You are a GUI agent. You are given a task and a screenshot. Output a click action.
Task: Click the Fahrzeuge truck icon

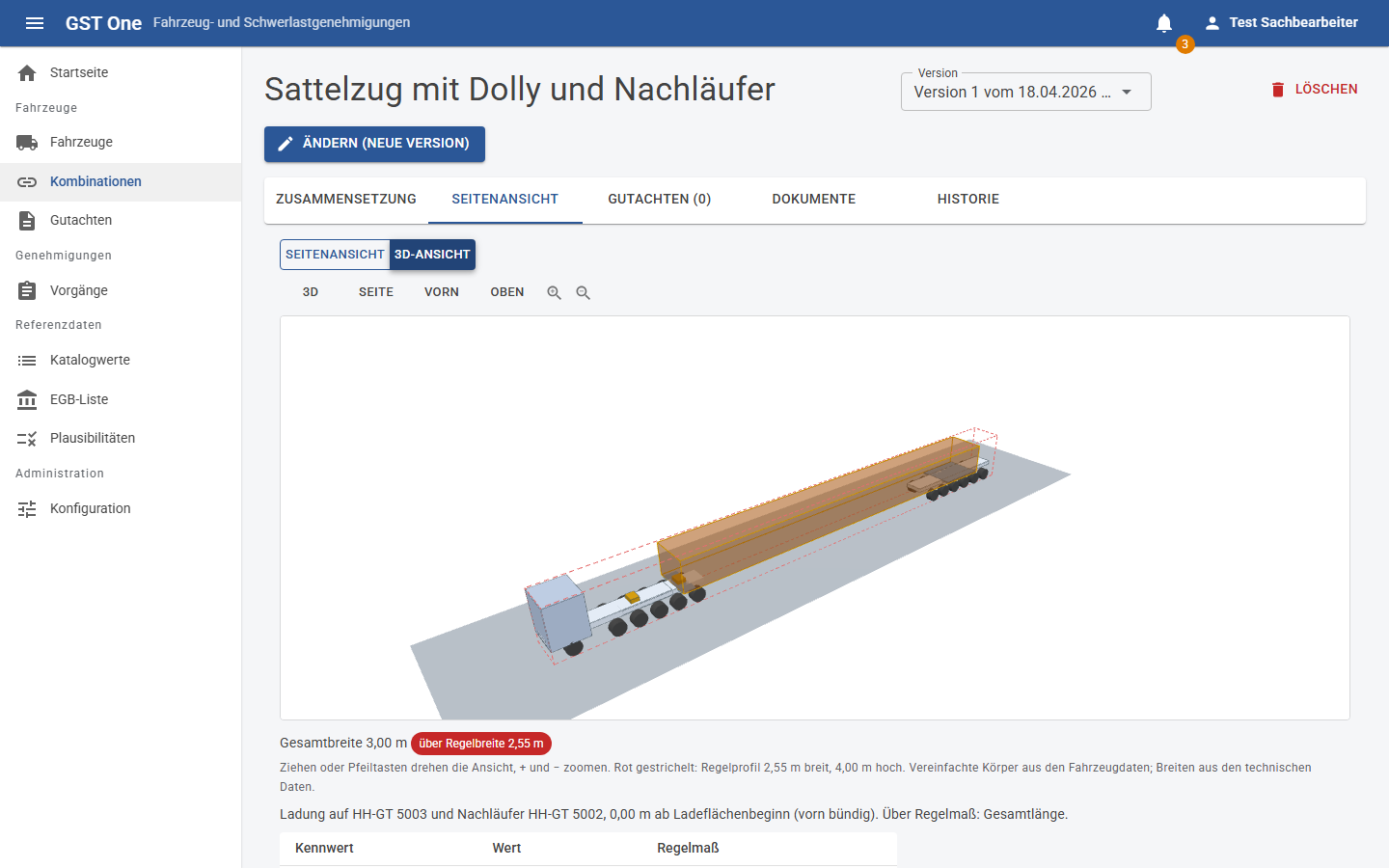[27, 143]
